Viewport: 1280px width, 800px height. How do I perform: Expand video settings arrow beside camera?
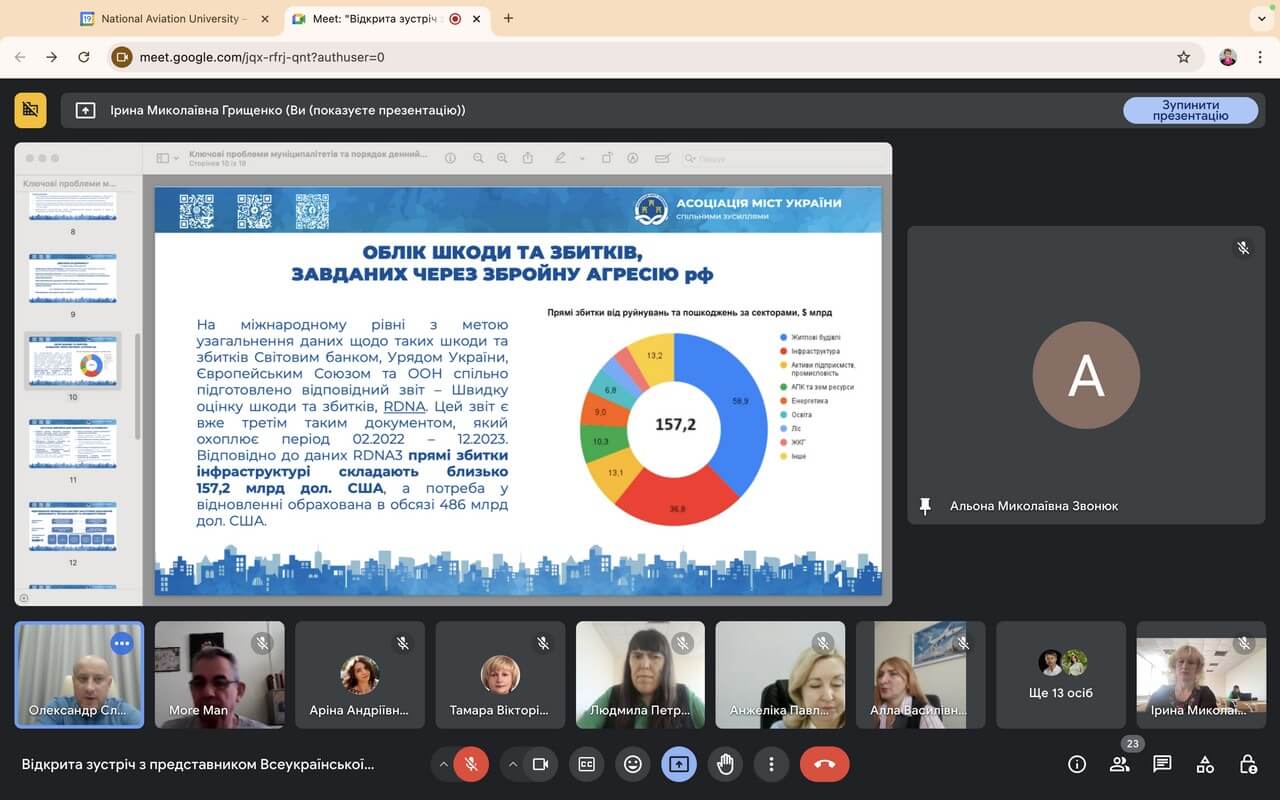513,764
